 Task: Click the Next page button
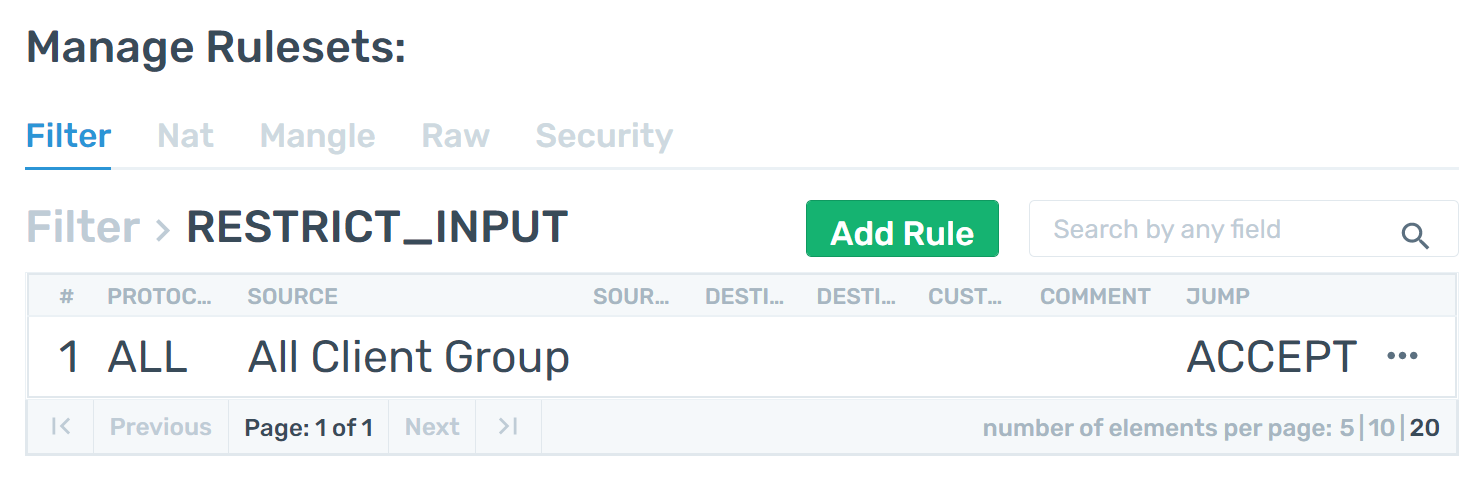click(x=432, y=427)
